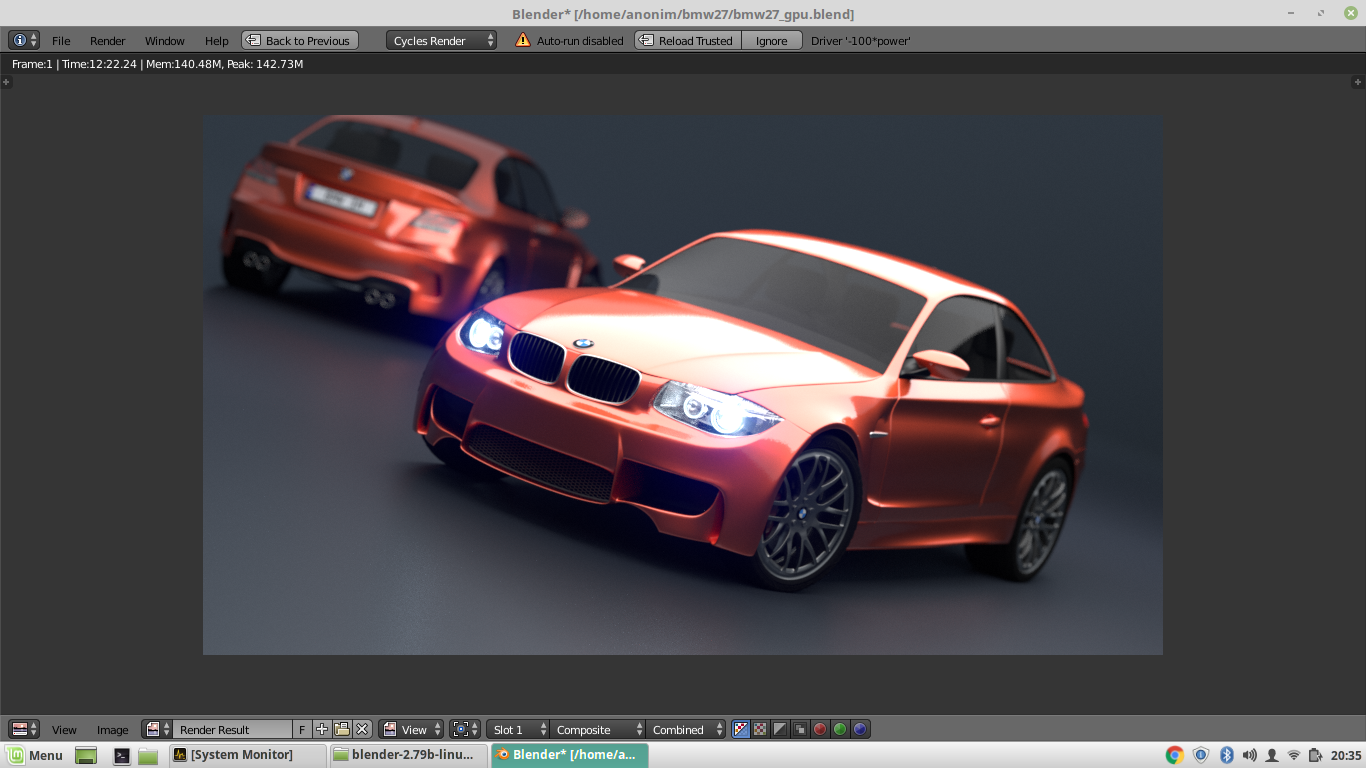Toggle the fake user F button

[x=302, y=729]
